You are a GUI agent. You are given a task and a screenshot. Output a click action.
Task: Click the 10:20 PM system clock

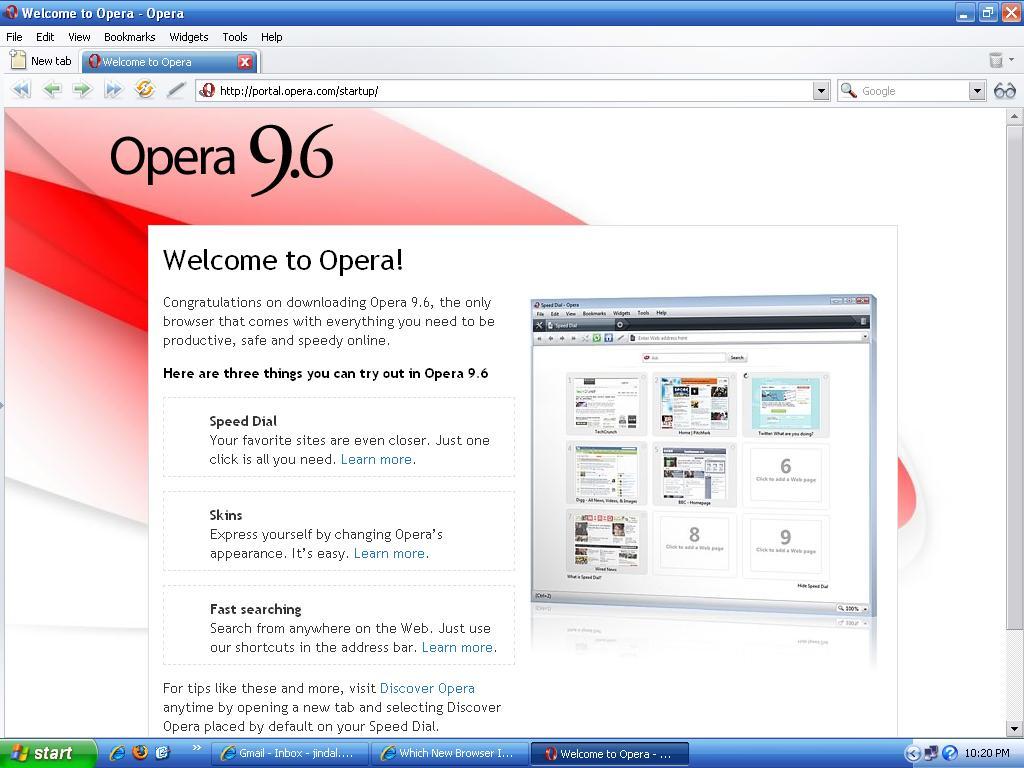click(987, 754)
